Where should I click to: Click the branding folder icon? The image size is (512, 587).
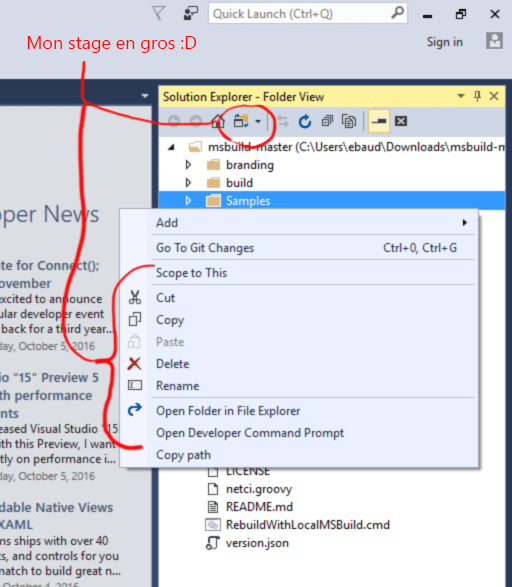pos(213,165)
